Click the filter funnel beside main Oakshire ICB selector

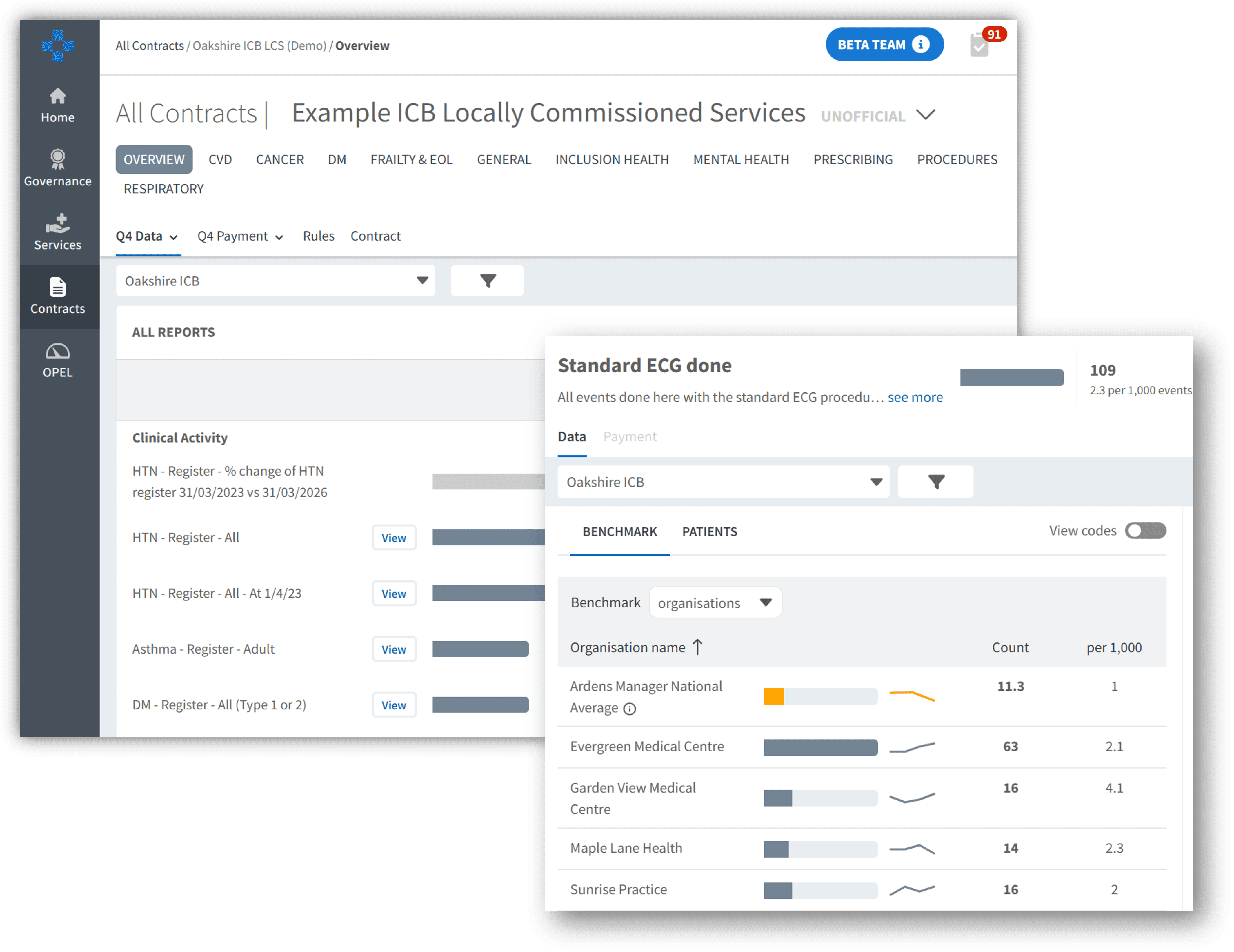coord(488,281)
